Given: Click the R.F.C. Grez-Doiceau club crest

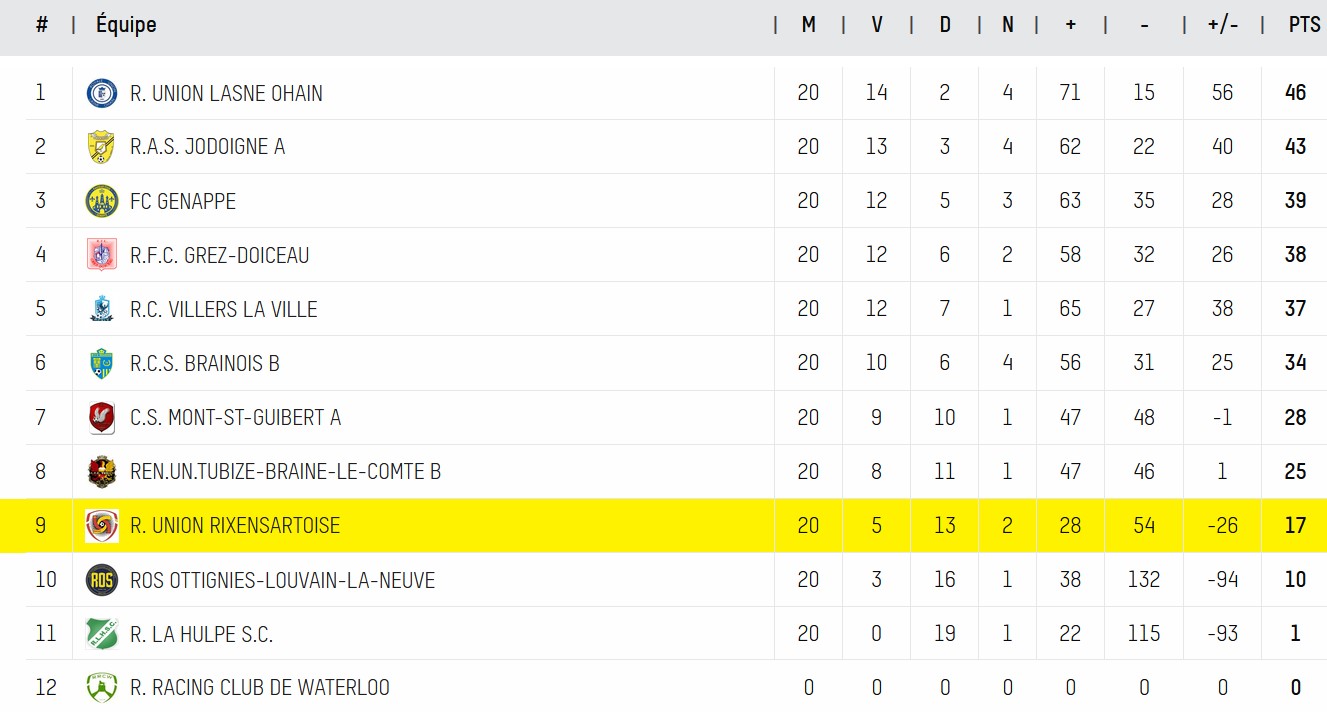Looking at the screenshot, I should pyautogui.click(x=101, y=255).
